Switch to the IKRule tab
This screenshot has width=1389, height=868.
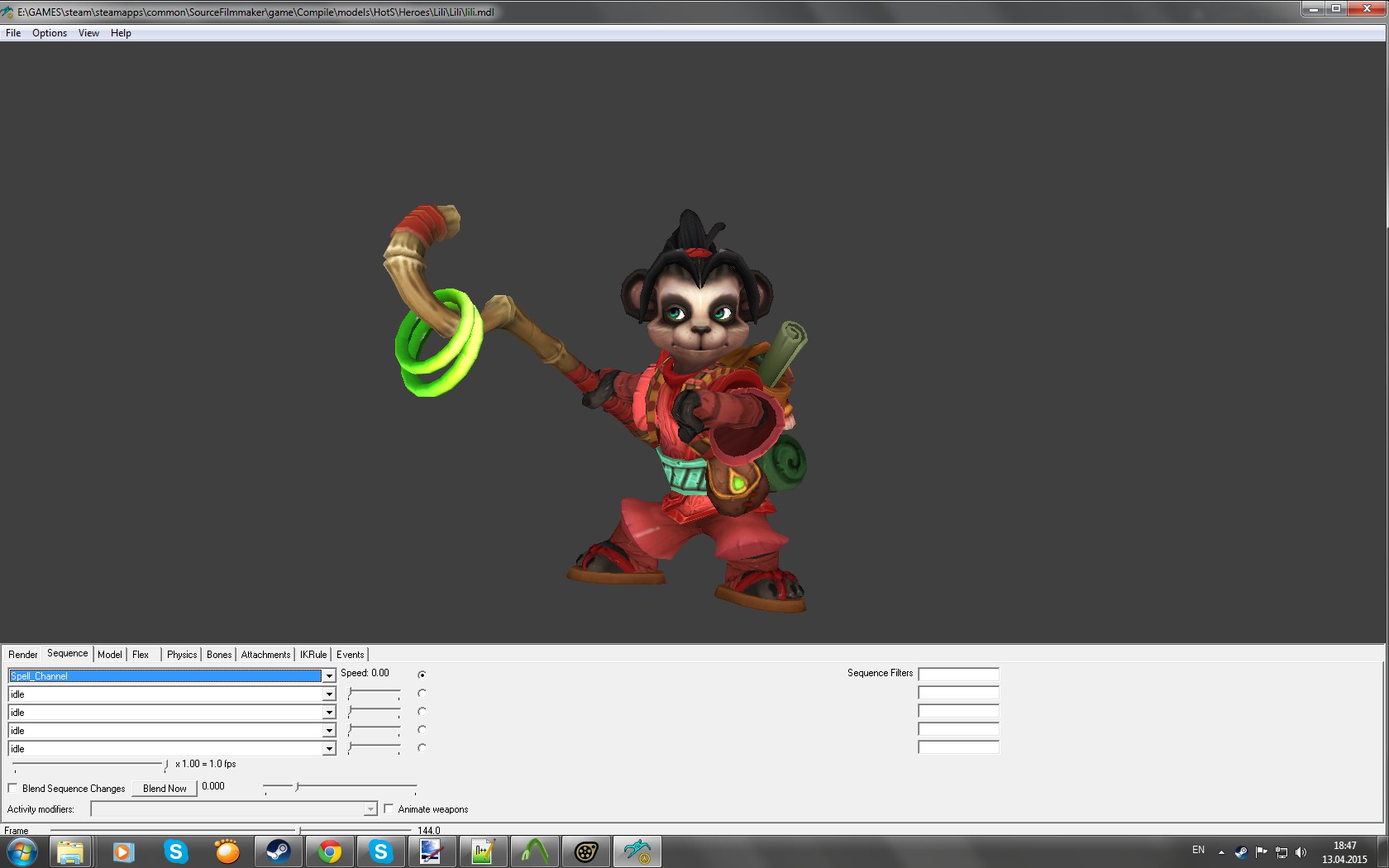(x=313, y=655)
